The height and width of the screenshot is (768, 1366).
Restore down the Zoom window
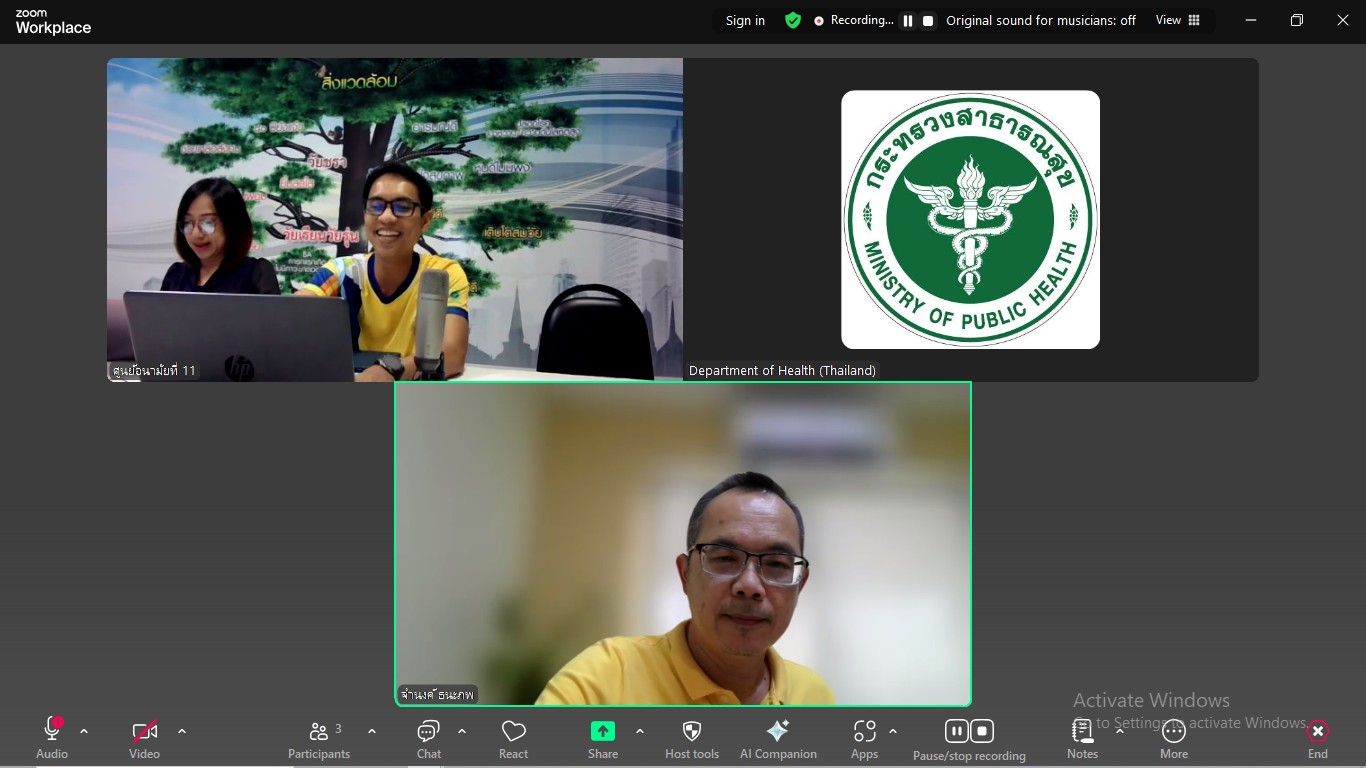click(1297, 20)
